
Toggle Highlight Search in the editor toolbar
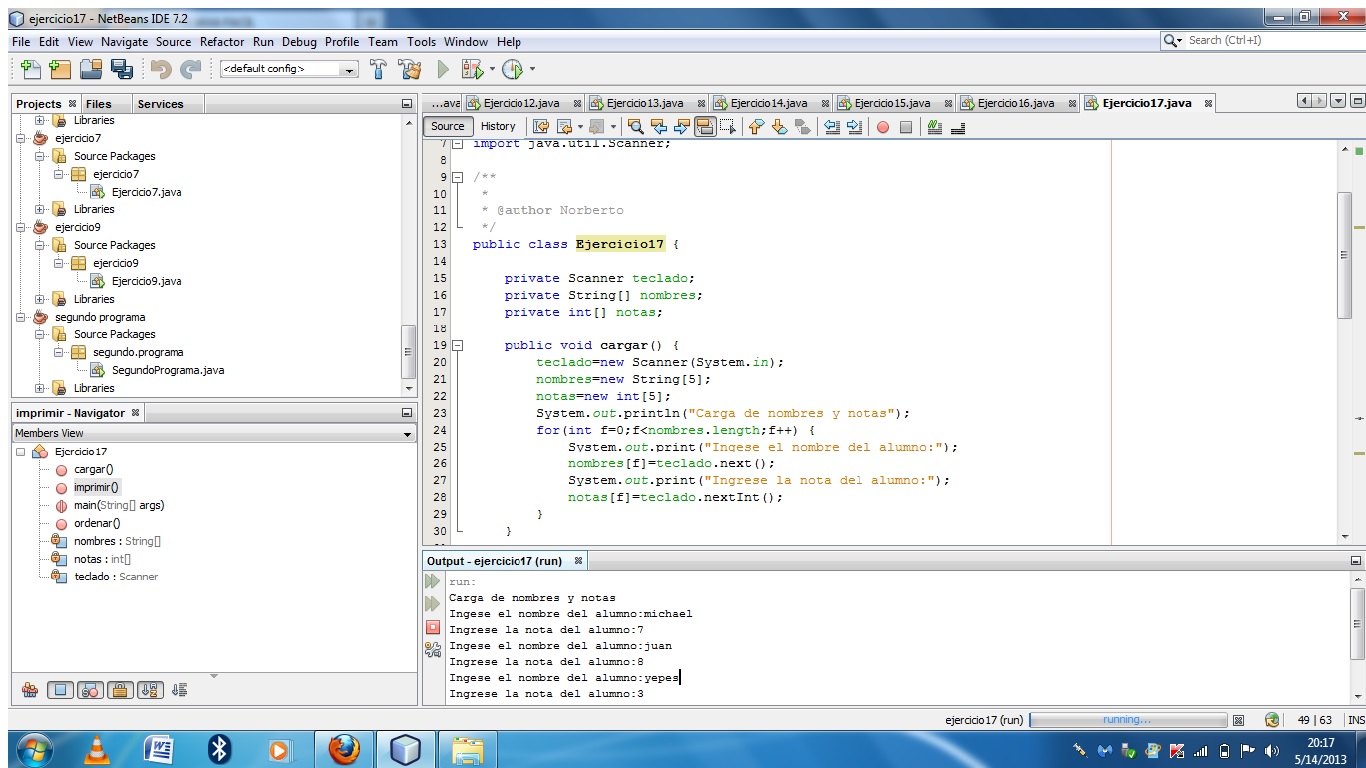(x=705, y=127)
